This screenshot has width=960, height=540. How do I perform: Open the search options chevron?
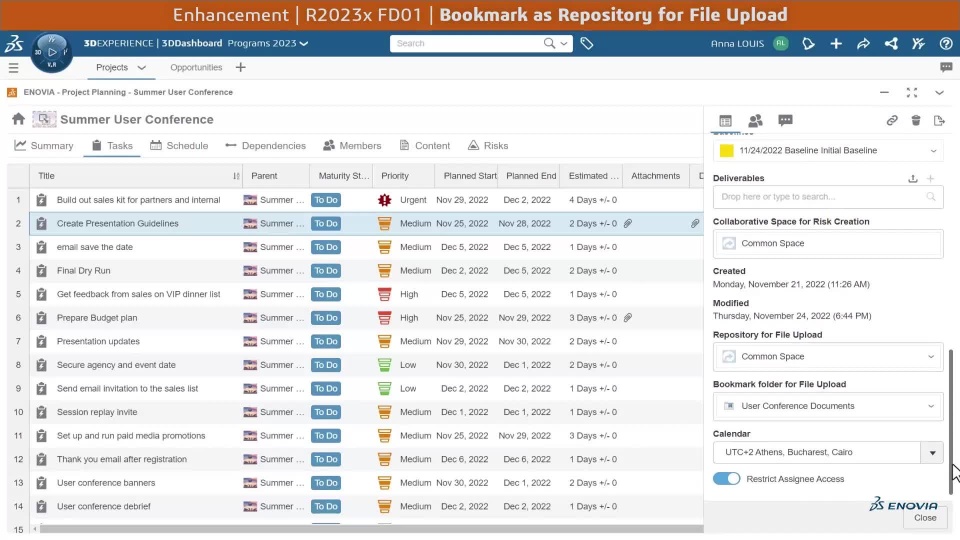click(x=564, y=43)
